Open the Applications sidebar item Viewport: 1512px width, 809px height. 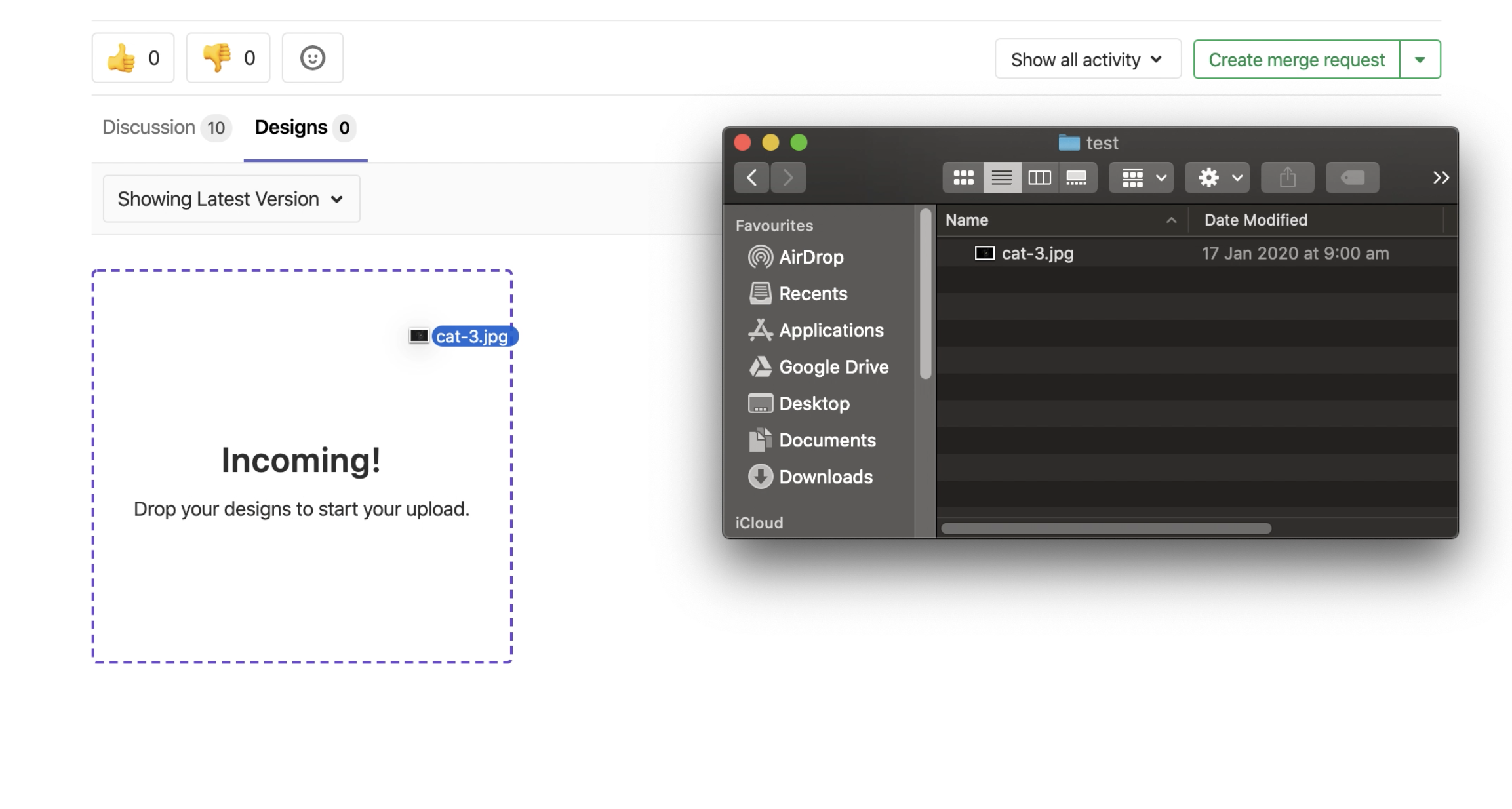pos(830,330)
